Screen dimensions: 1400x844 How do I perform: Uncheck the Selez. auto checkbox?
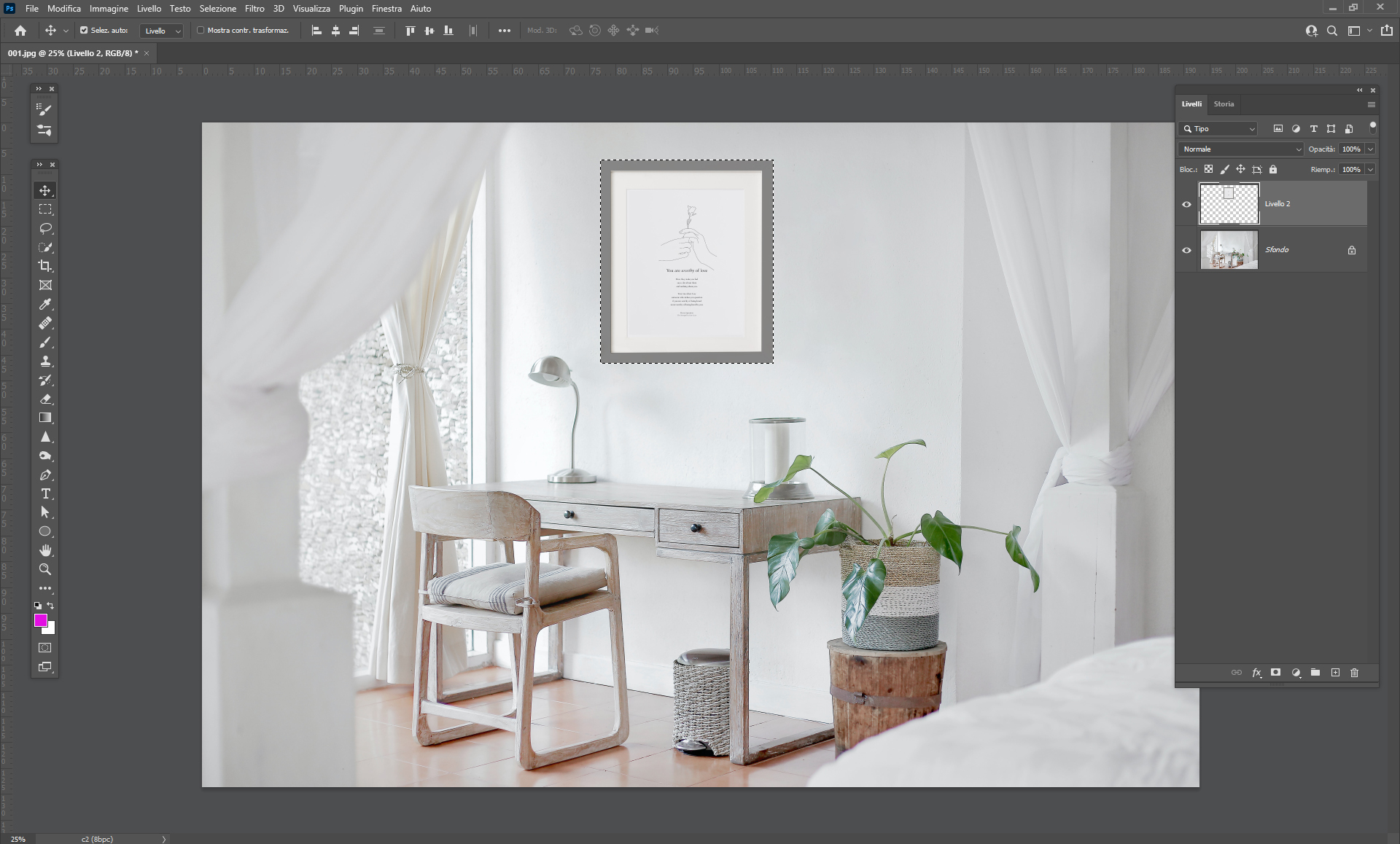84,31
